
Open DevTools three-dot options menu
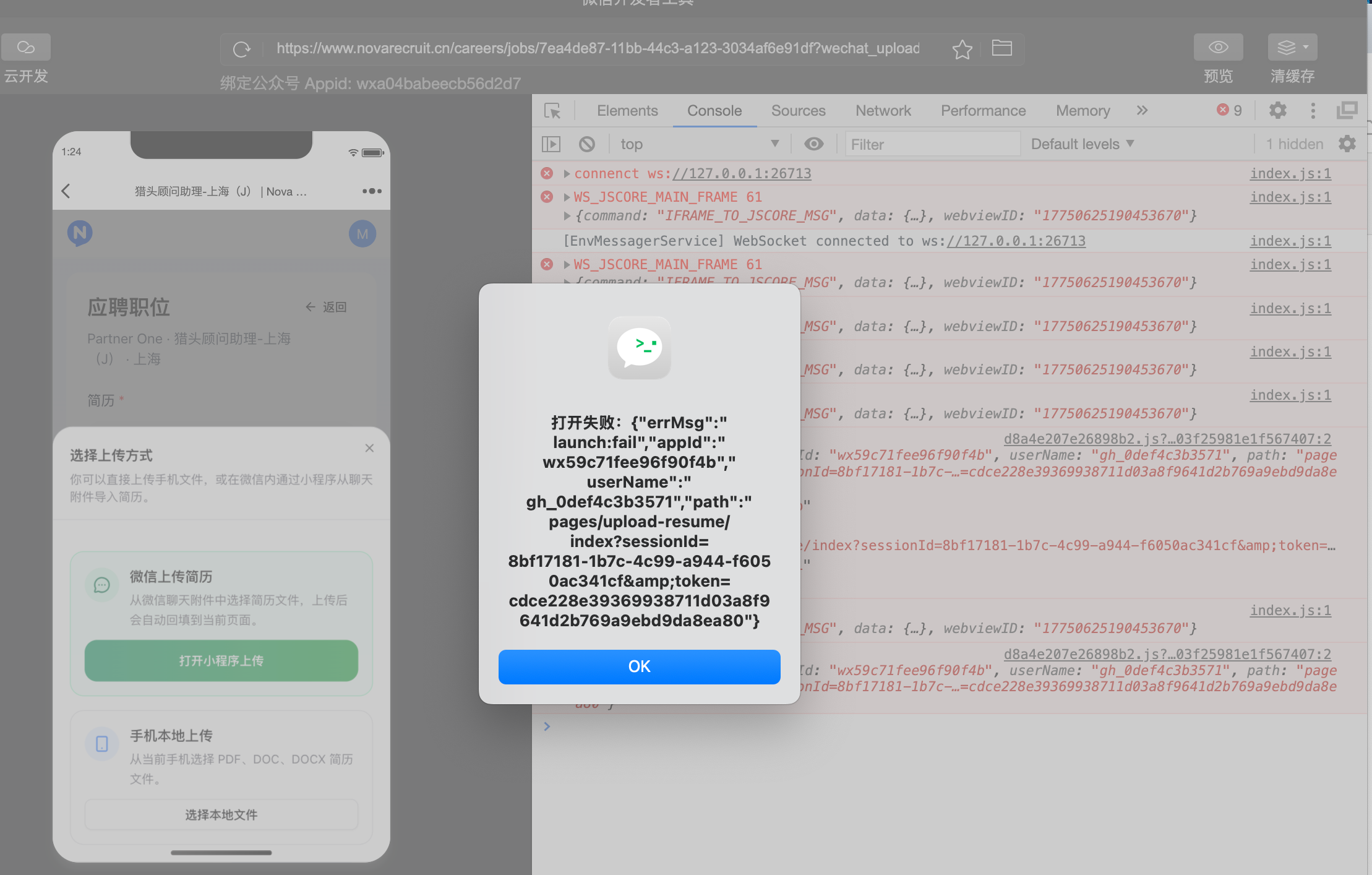click(1313, 111)
